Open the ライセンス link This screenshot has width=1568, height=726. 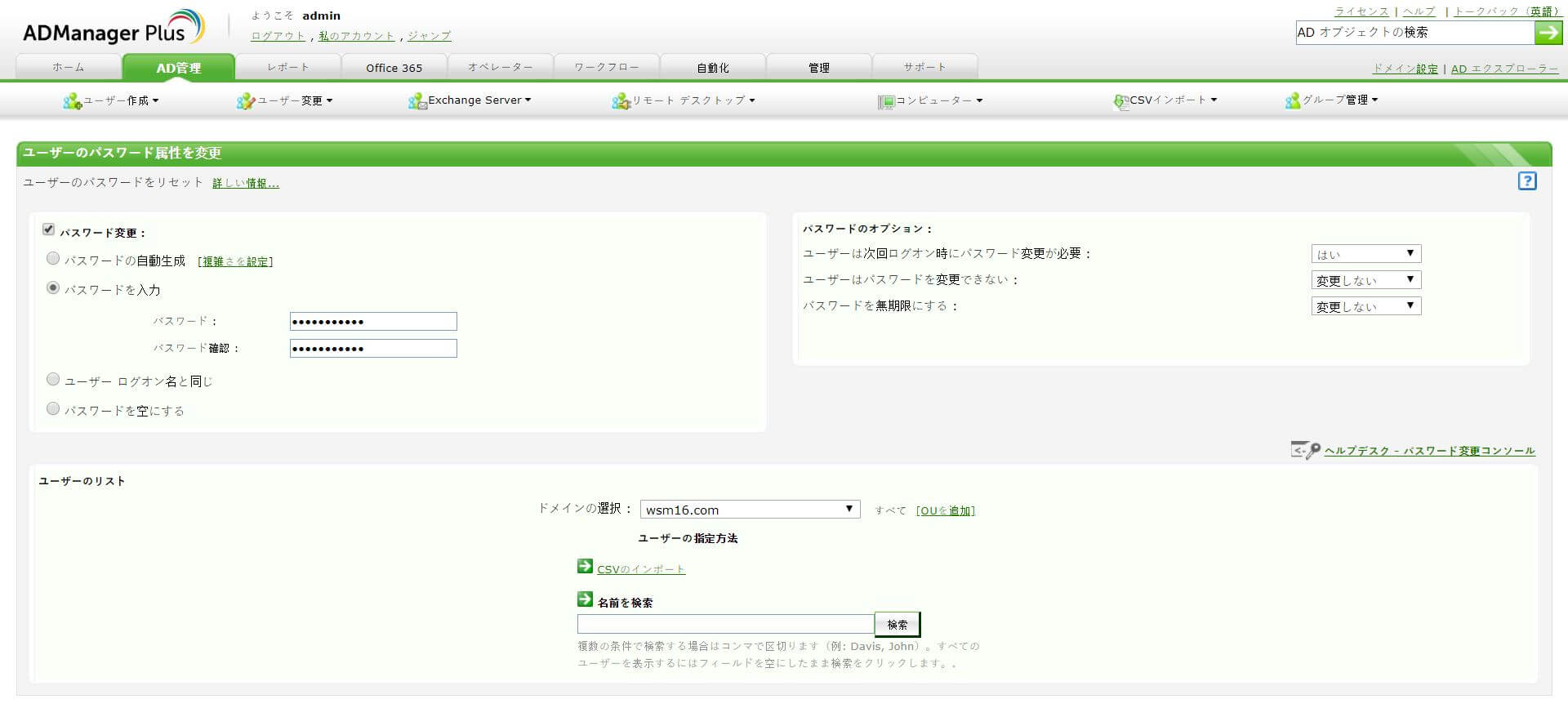[x=1361, y=11]
